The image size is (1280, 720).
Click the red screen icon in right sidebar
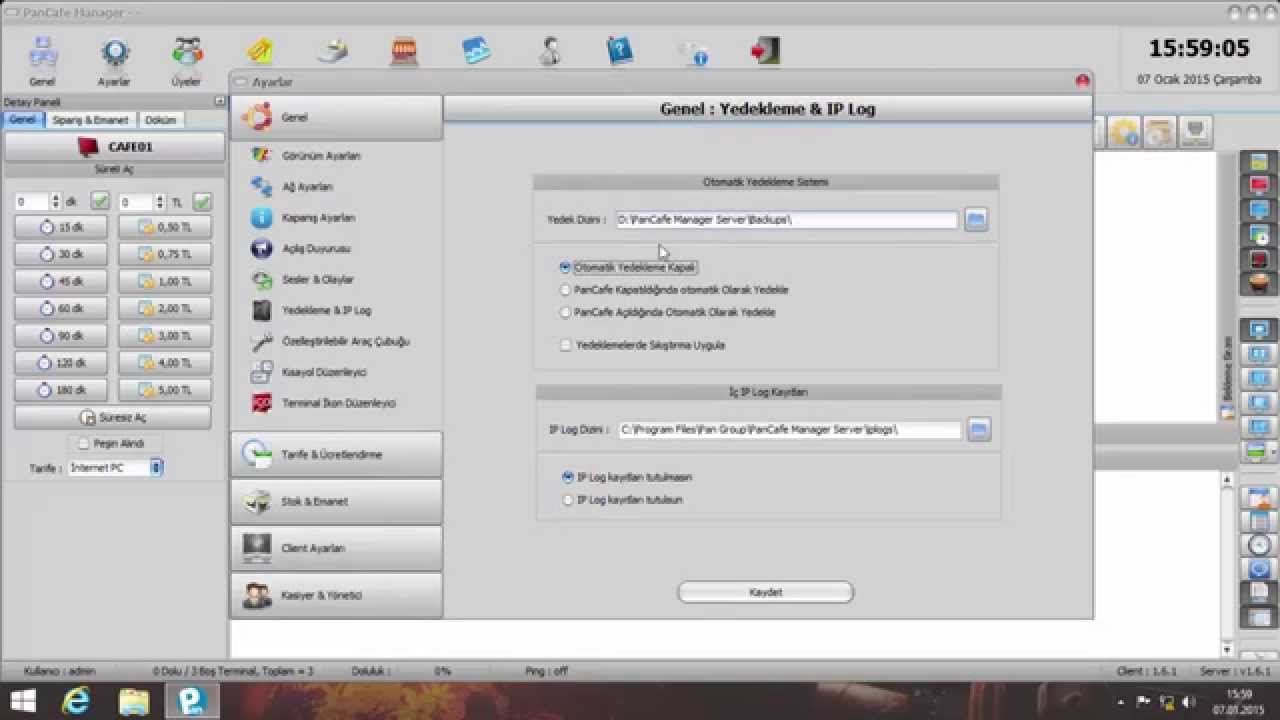[x=1259, y=185]
